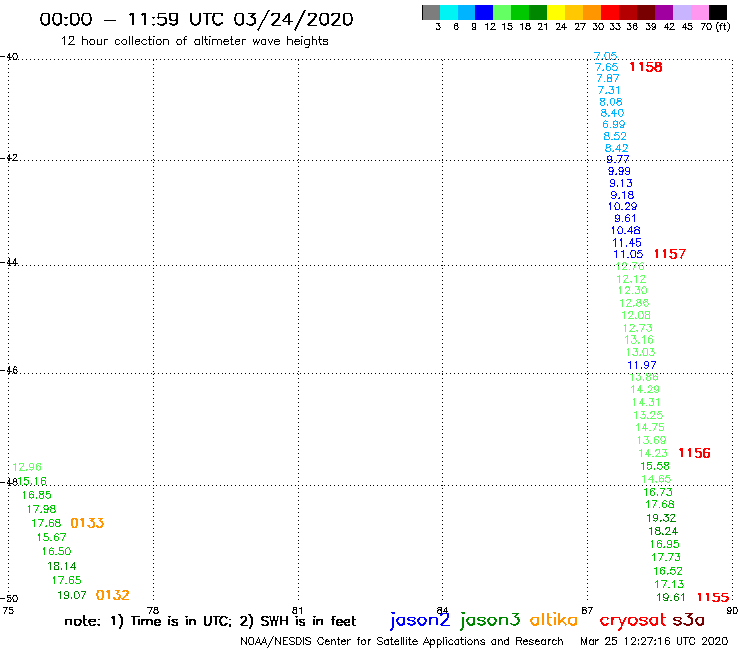Click the wave height value 7.05
This screenshot has width=740, height=650.
coord(605,56)
